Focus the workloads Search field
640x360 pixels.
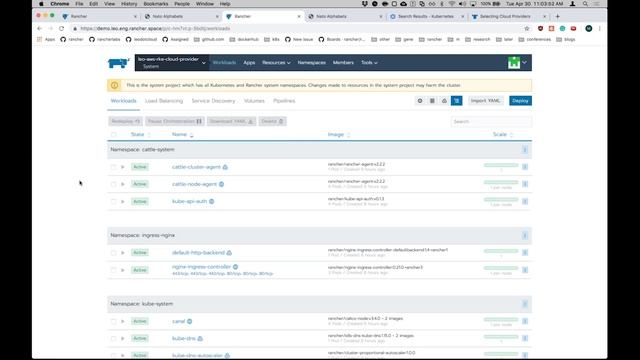pos(491,121)
